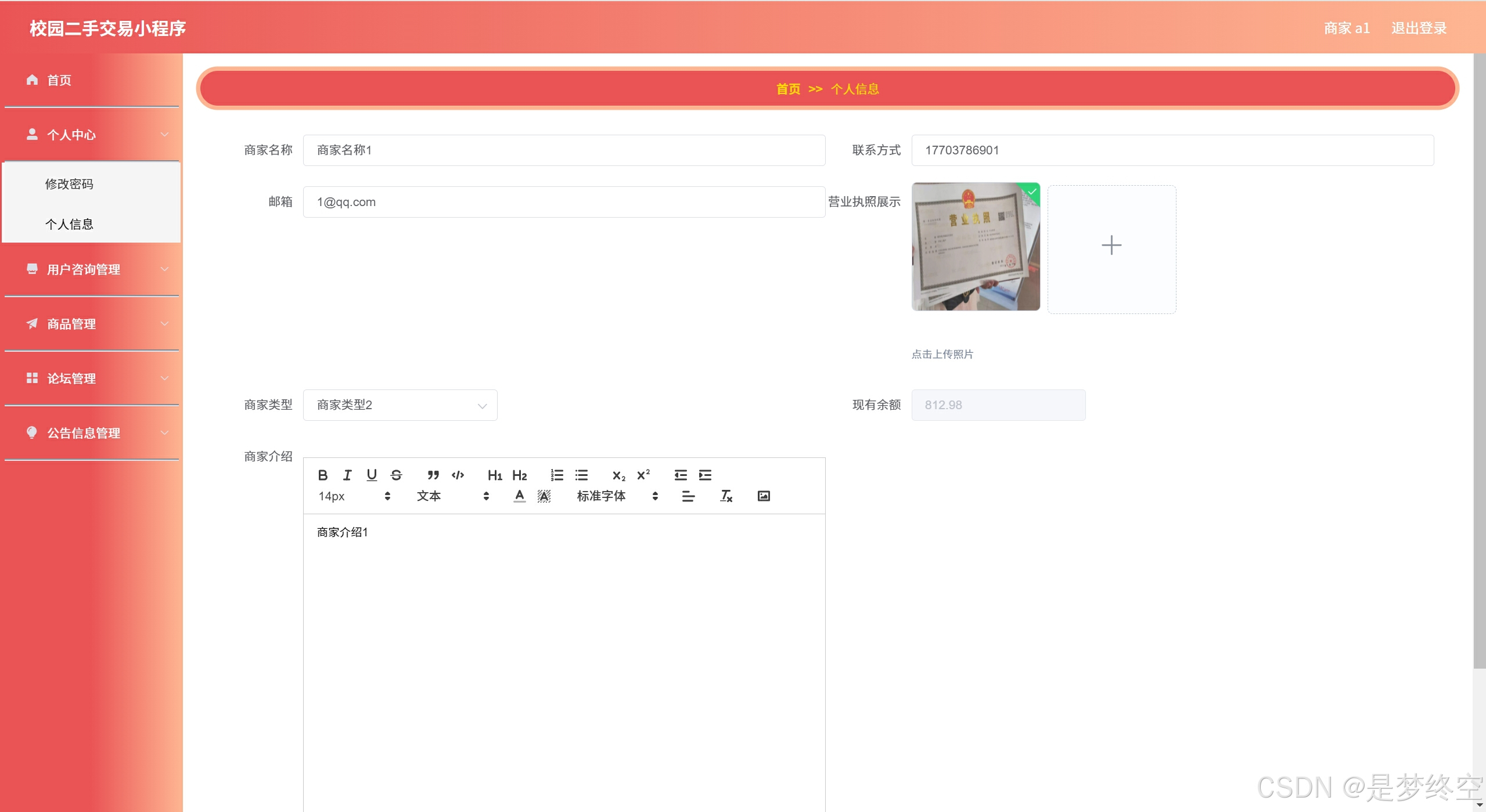Viewport: 1486px width, 812px height.
Task: Apply strikethrough text style
Action: coord(396,475)
